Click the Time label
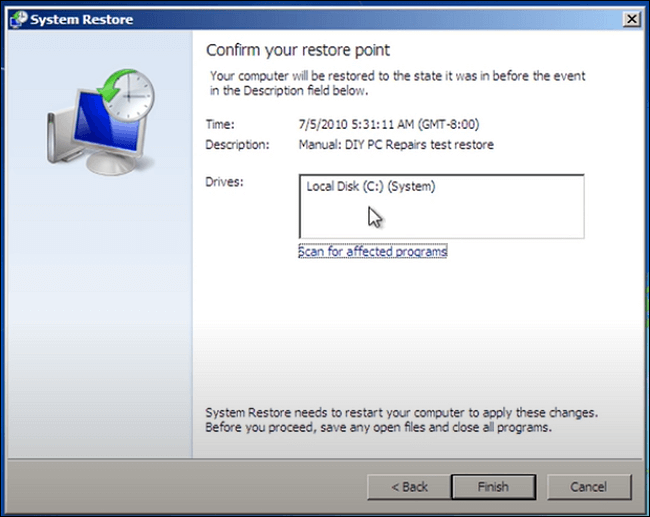The width and height of the screenshot is (650, 517). pyautogui.click(x=221, y=125)
